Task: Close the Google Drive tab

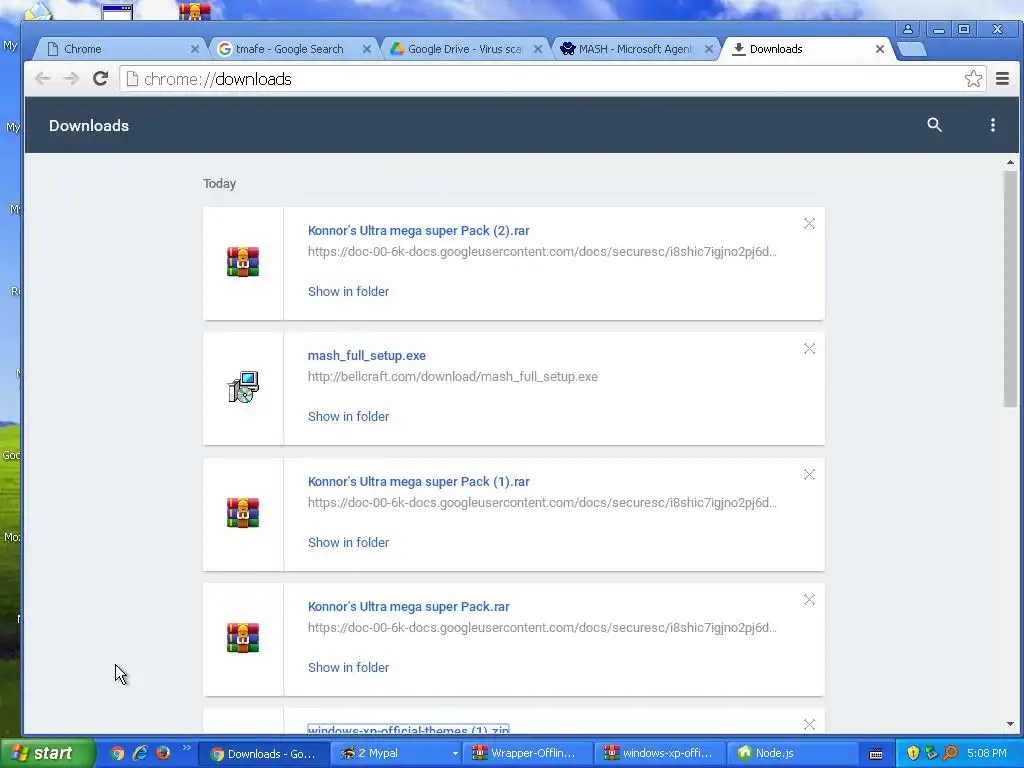Action: pyautogui.click(x=537, y=49)
